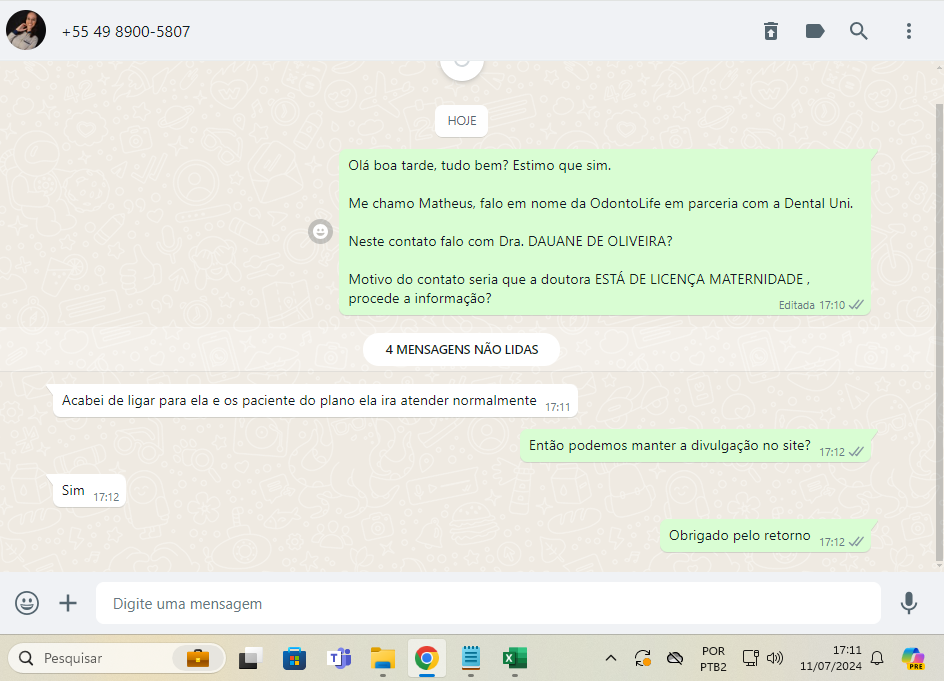
Task: Click the 4 MENSAGENS NÃO LIDAS banner
Action: click(461, 350)
